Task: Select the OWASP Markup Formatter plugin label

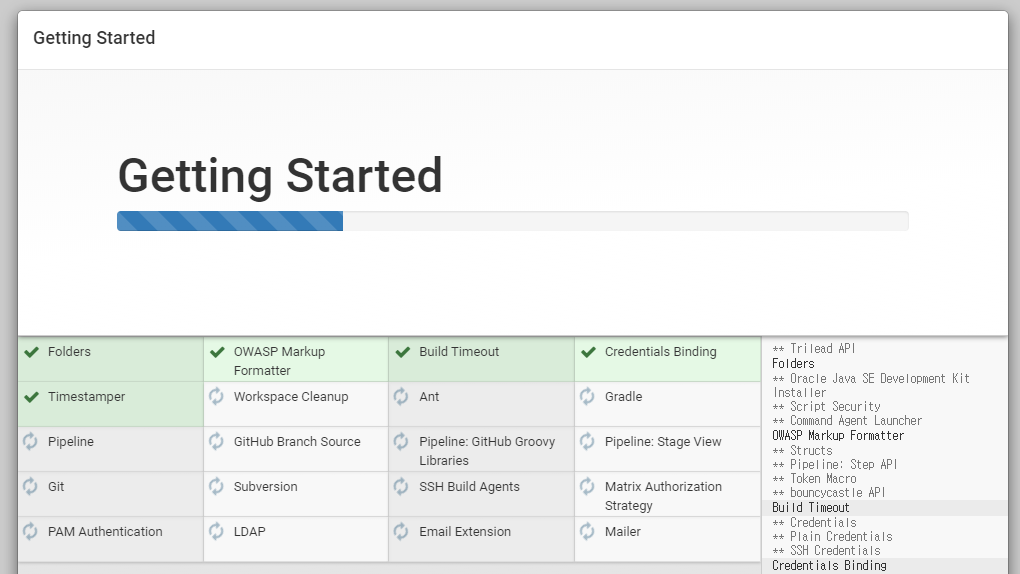Action: point(279,361)
